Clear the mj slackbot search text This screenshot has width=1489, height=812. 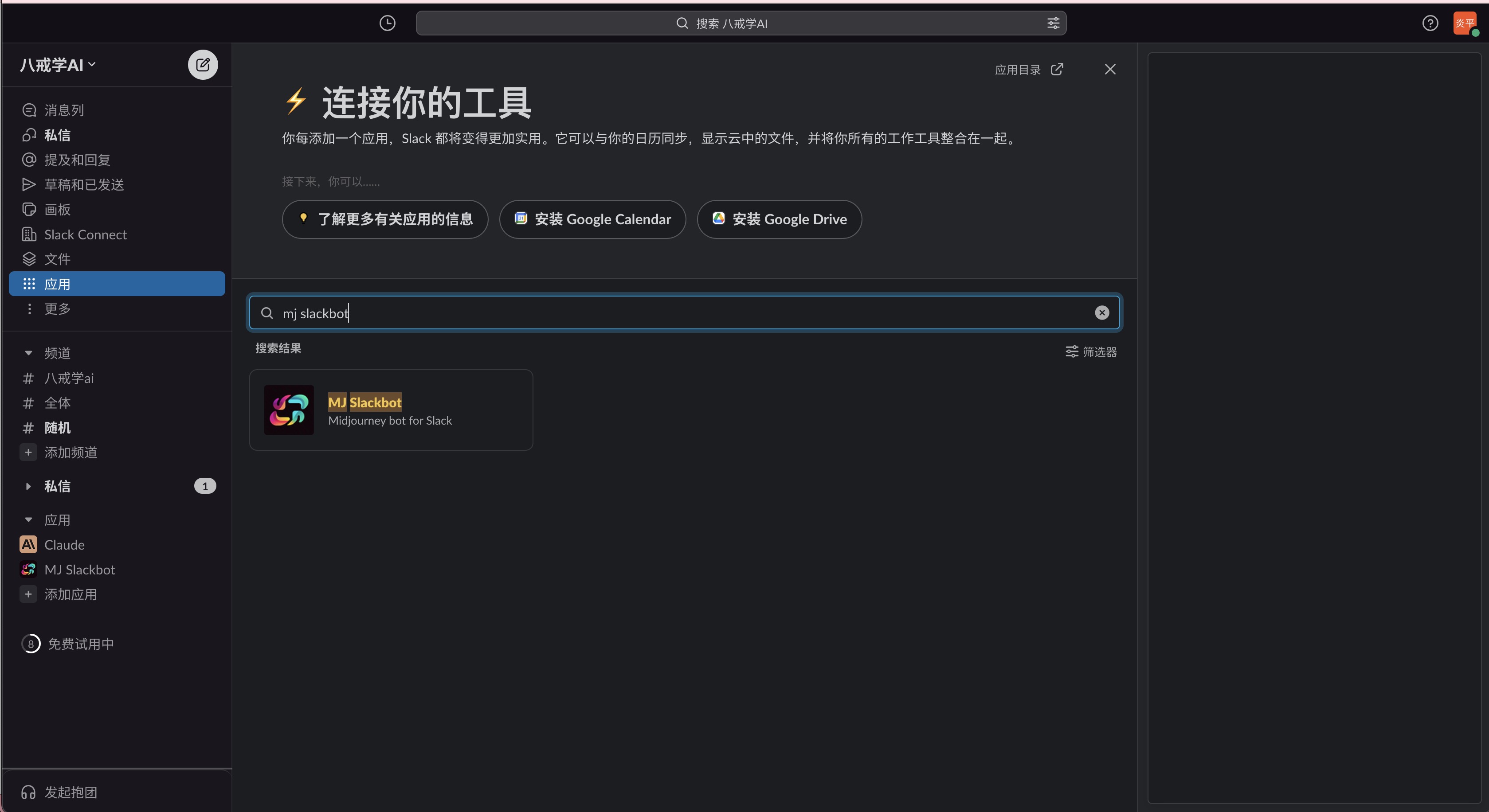(x=1101, y=312)
